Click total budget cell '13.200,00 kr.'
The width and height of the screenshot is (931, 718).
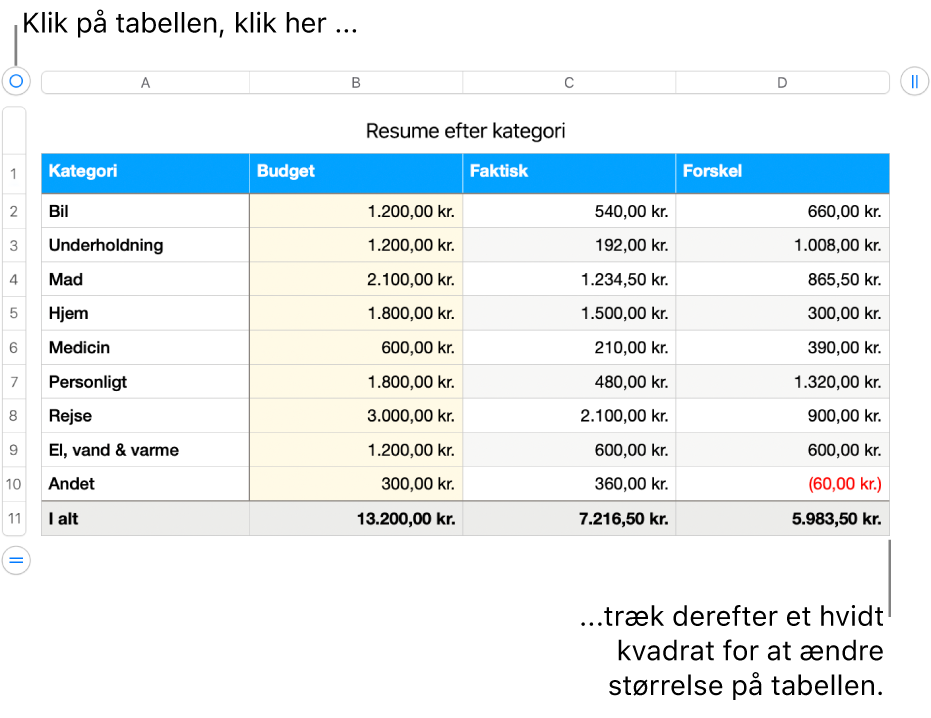point(356,518)
